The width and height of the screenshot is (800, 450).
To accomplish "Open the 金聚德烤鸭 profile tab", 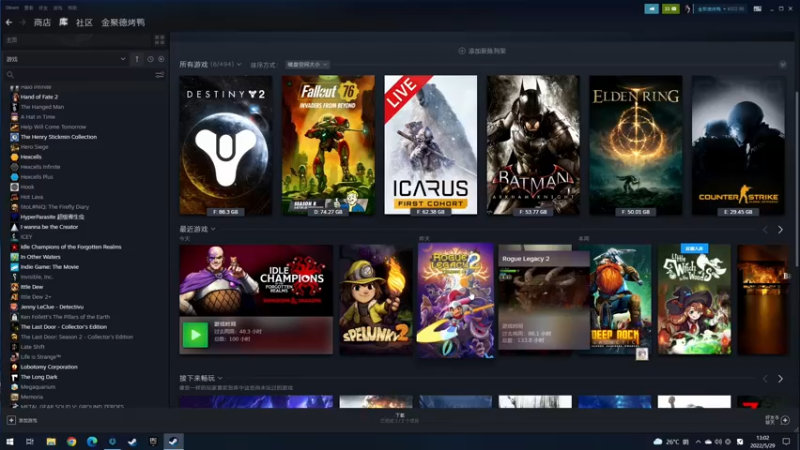I will coord(123,22).
